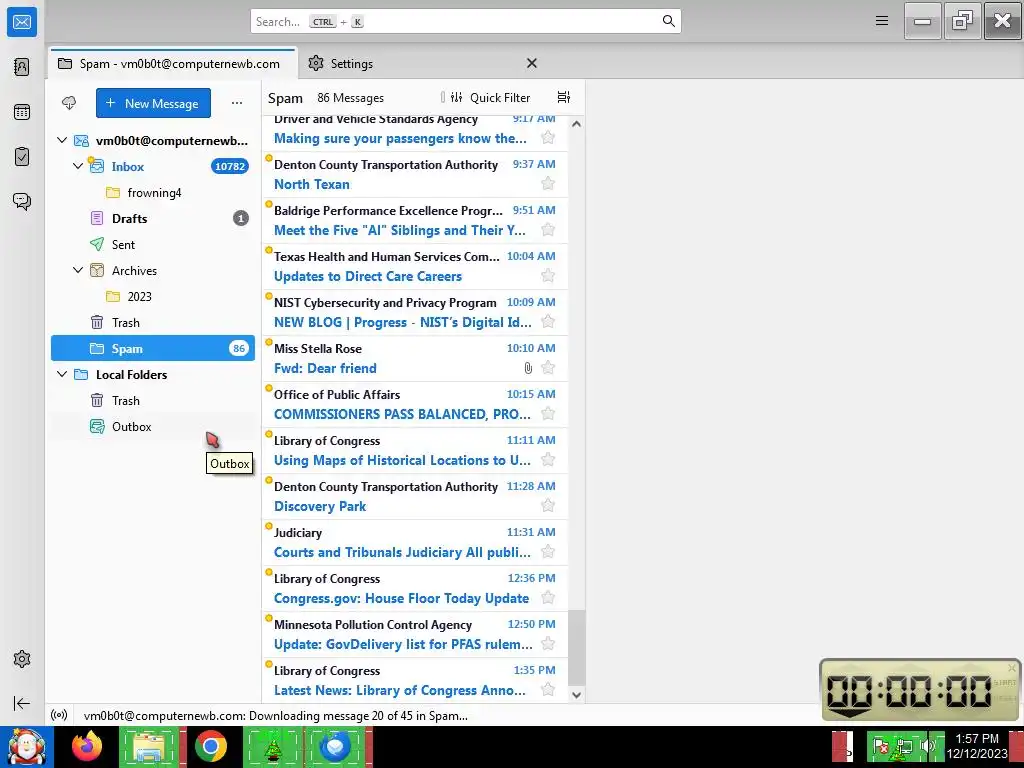Star the Discovery Park message
Screen dimensions: 1024x768
[548, 505]
